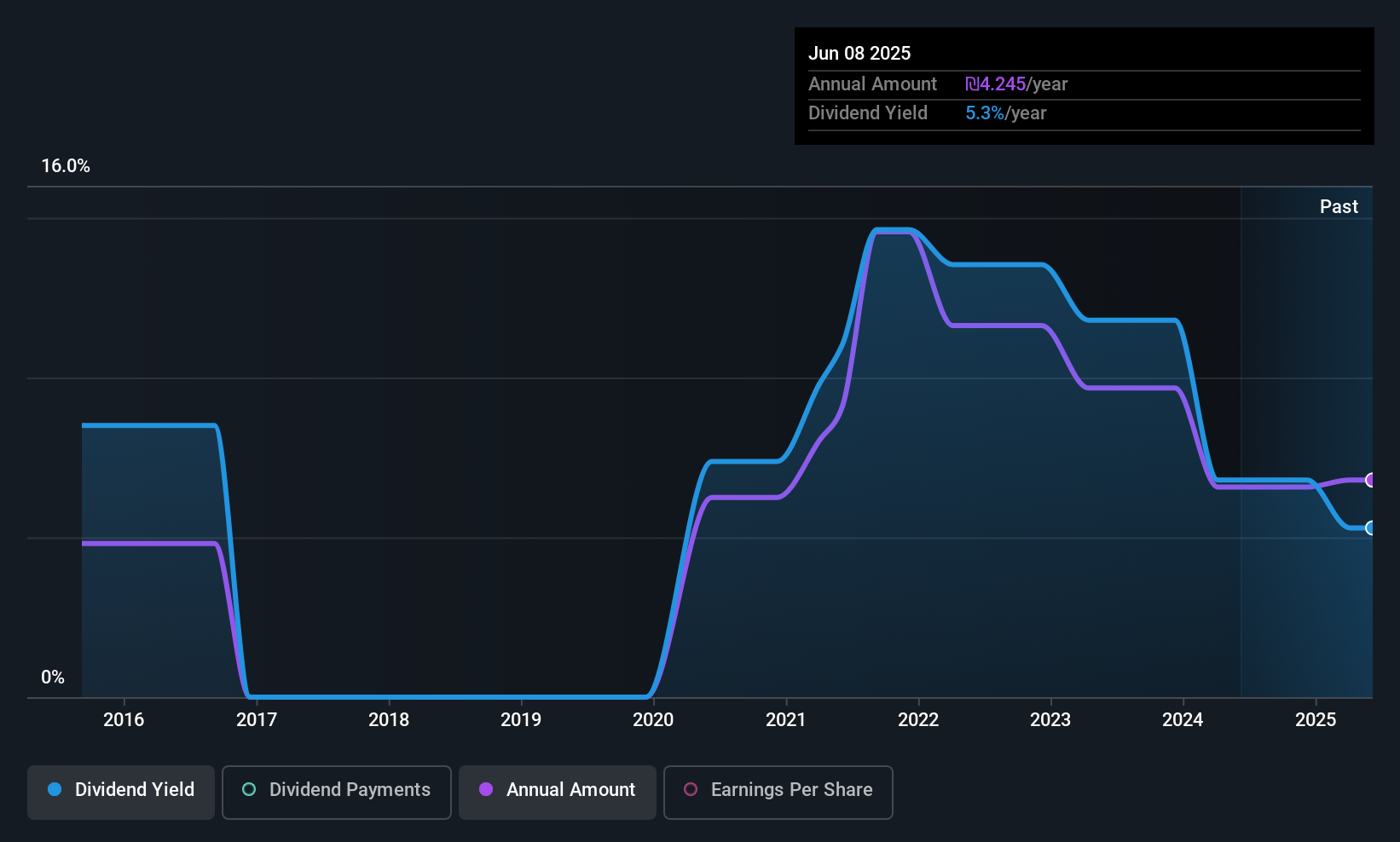
Task: Click the Past label in the shaded region
Action: point(1339,207)
